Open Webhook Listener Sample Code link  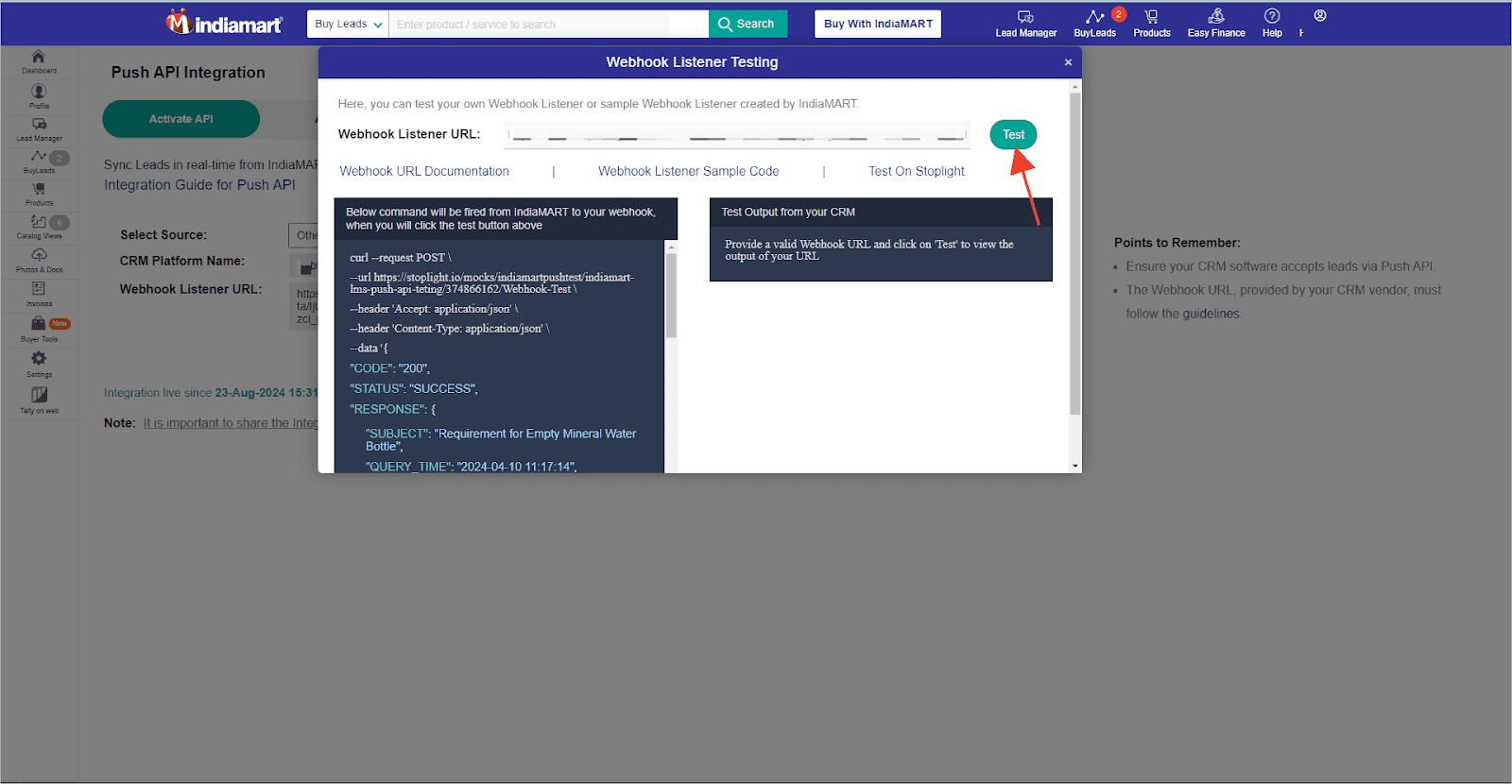pos(688,171)
